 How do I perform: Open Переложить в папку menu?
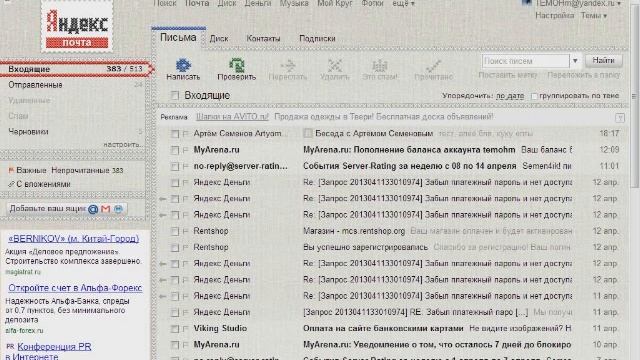coord(584,75)
